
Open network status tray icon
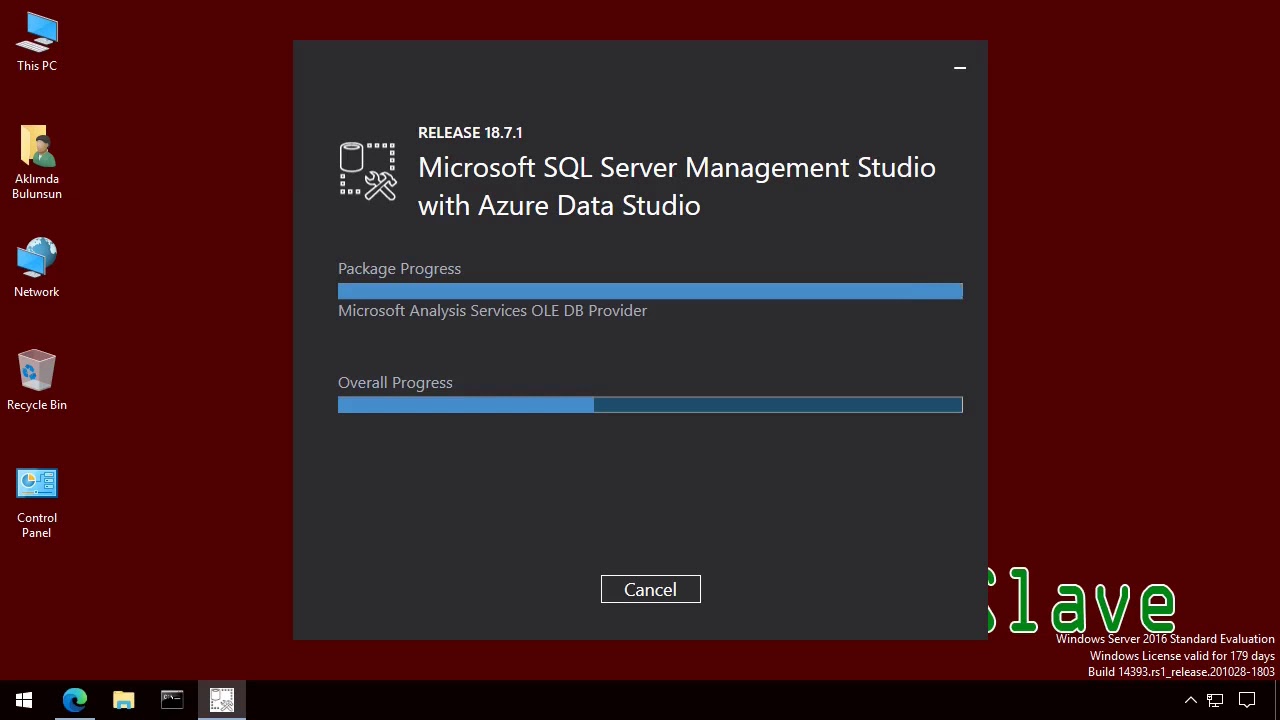(1215, 700)
